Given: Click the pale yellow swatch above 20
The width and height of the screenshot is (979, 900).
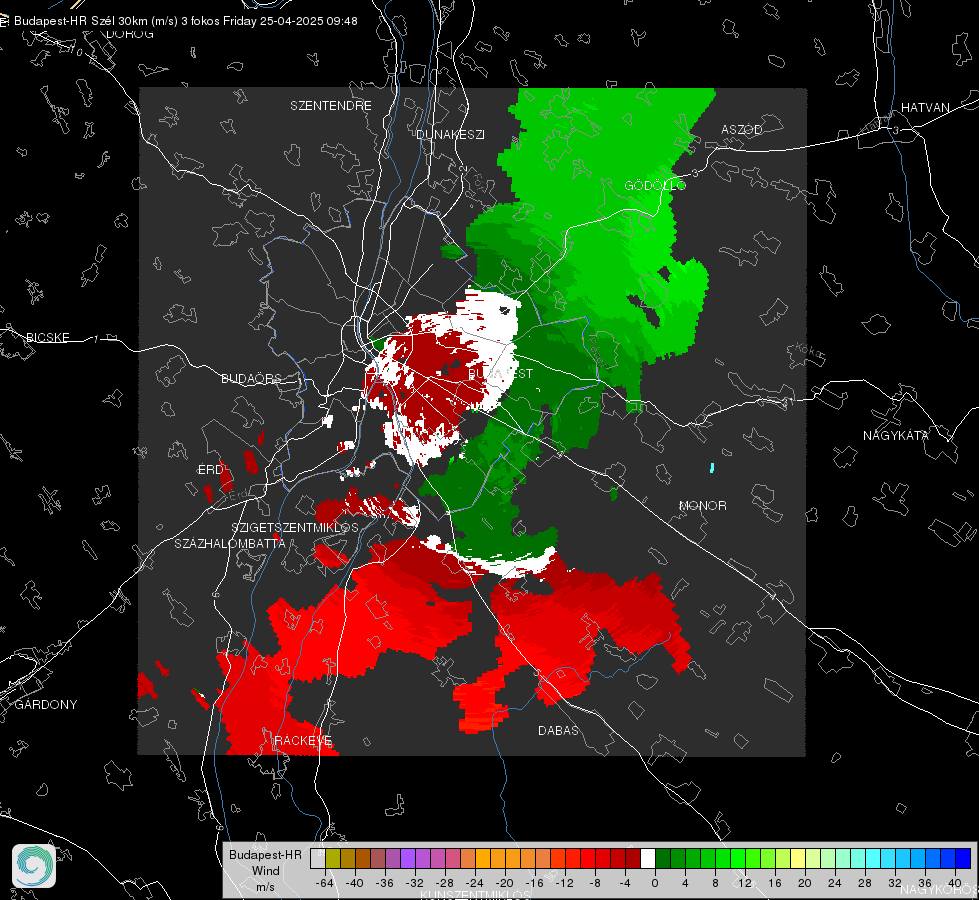Looking at the screenshot, I should tap(799, 858).
